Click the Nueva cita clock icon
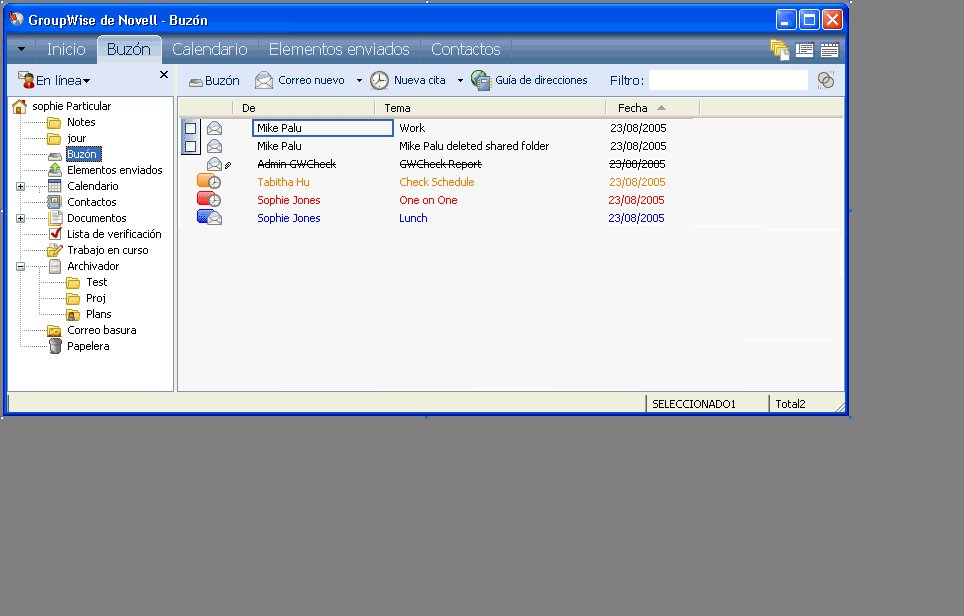The image size is (964, 616). (x=379, y=81)
